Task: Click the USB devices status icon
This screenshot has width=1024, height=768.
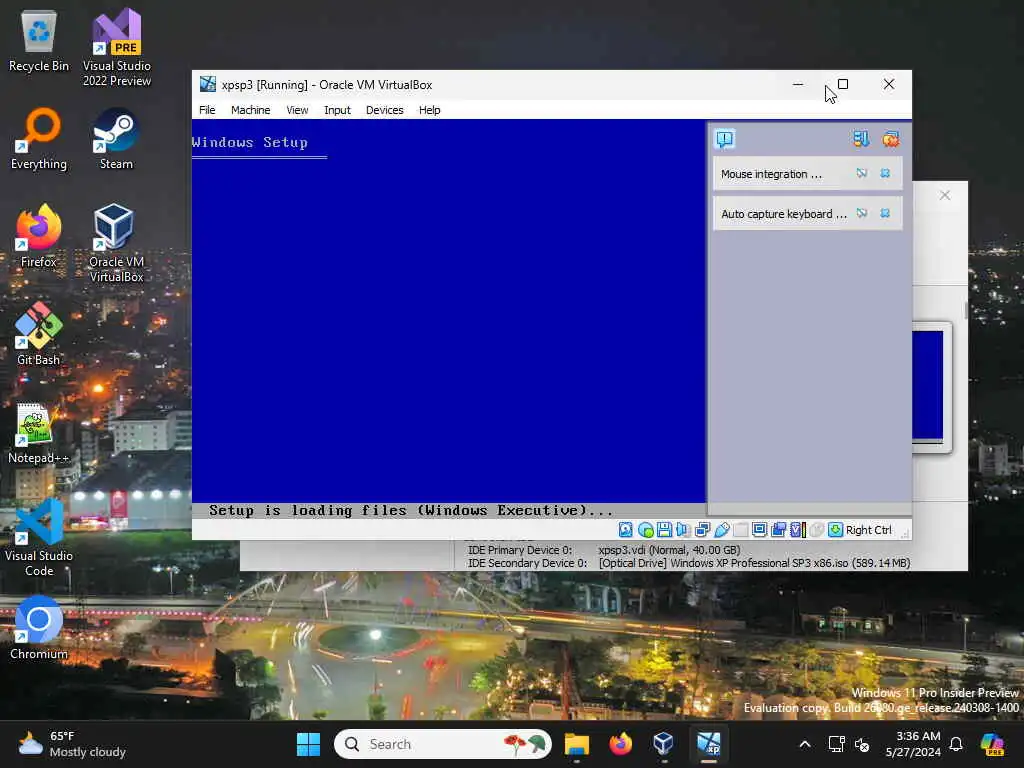Action: (722, 530)
